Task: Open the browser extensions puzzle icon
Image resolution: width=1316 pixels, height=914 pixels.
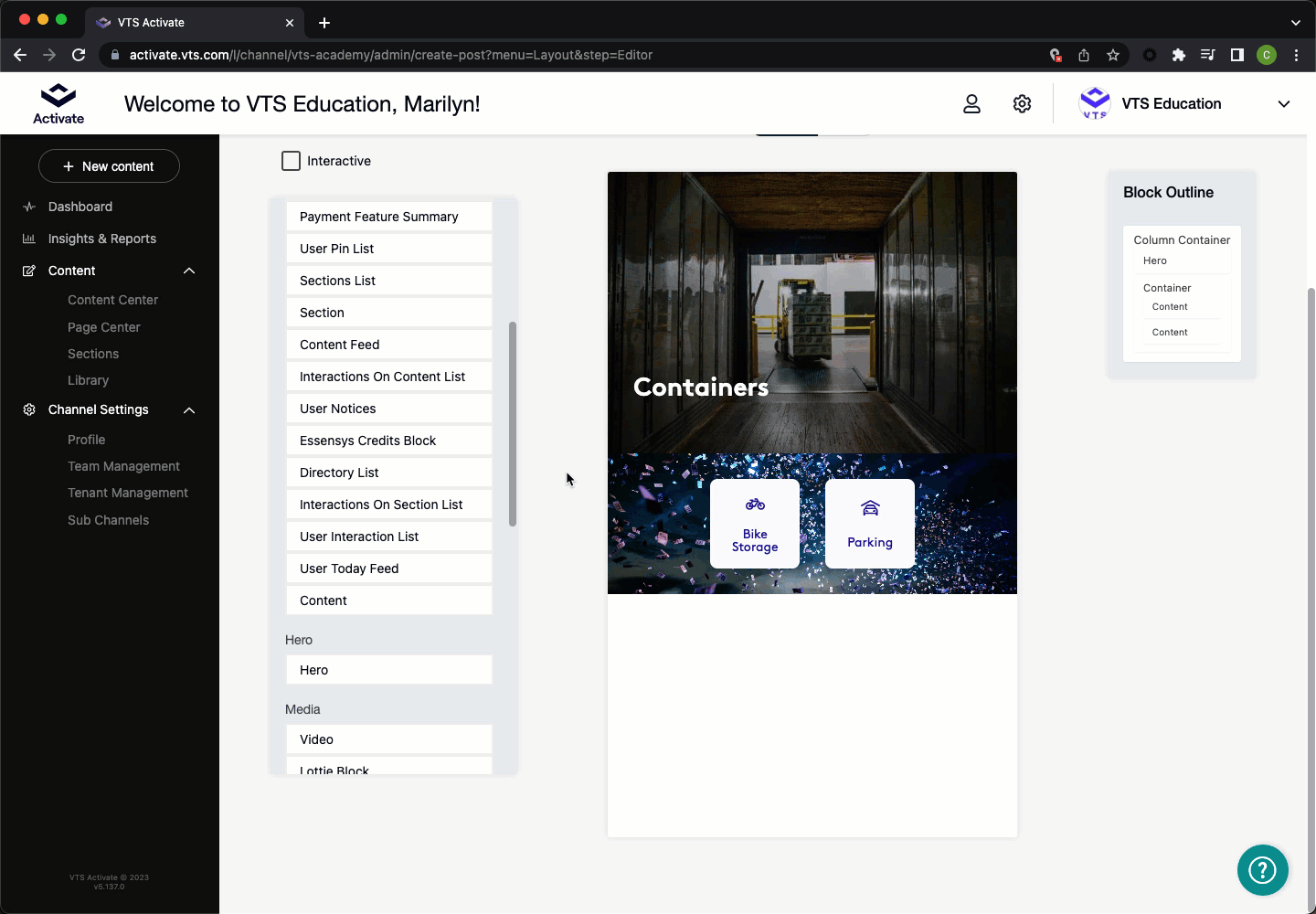Action: [1179, 55]
